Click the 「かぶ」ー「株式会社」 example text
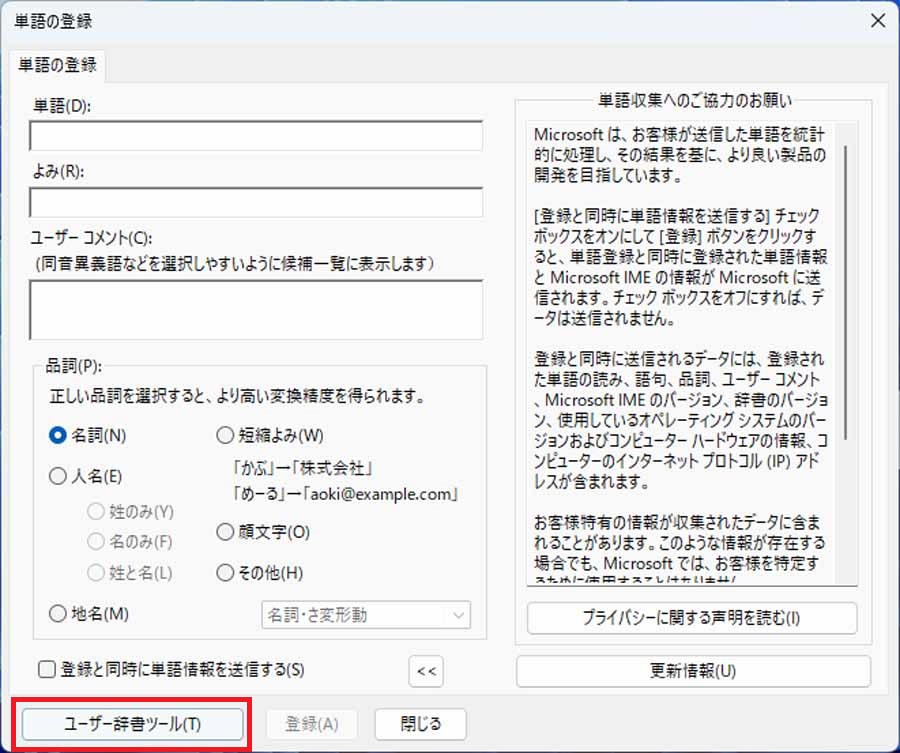The height and width of the screenshot is (753, 900). coord(304,468)
